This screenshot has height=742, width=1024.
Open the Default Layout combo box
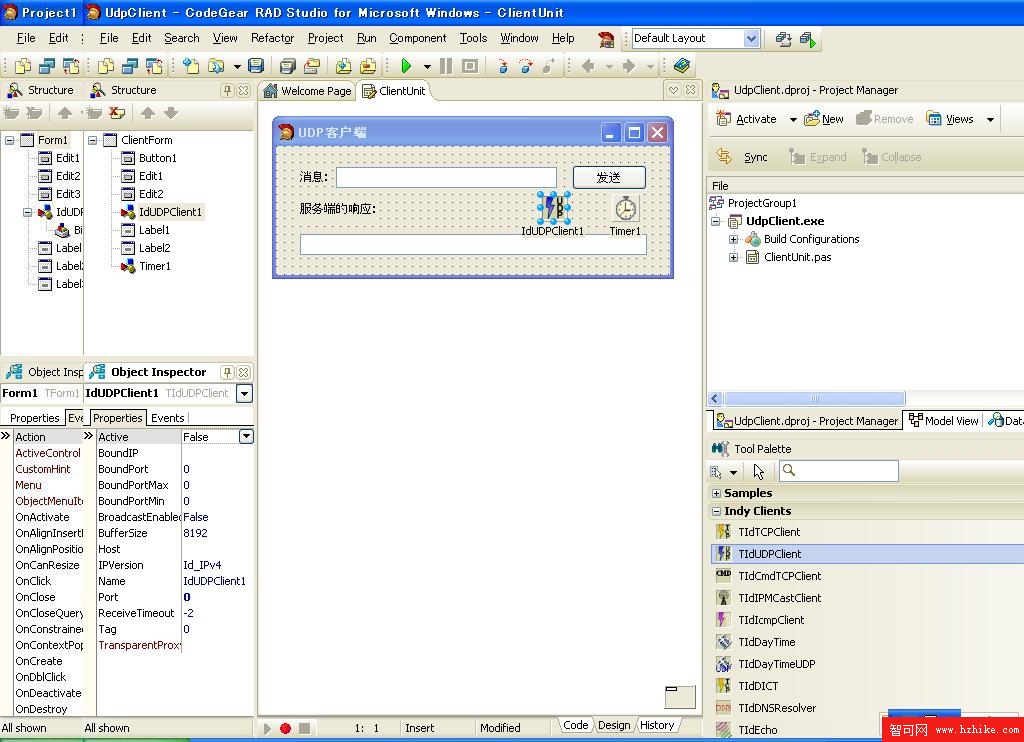(752, 39)
